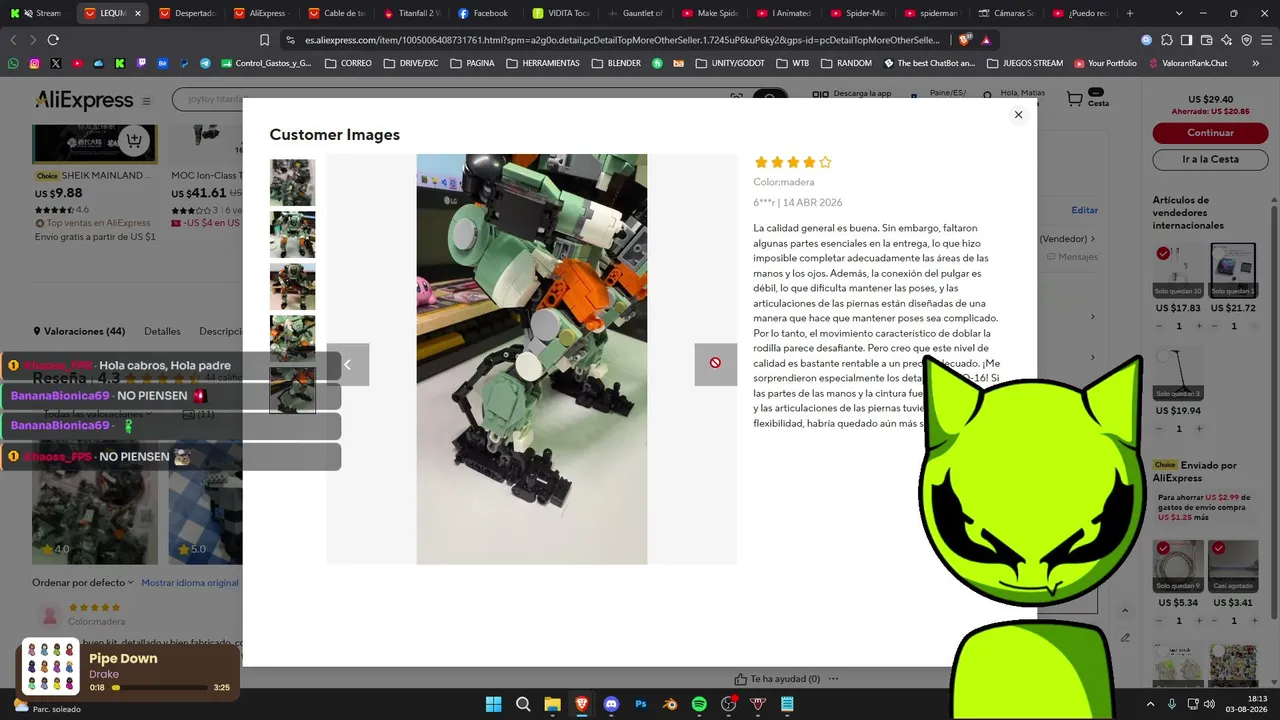
Task: Select the second customer image thumbnail
Action: pos(292,234)
